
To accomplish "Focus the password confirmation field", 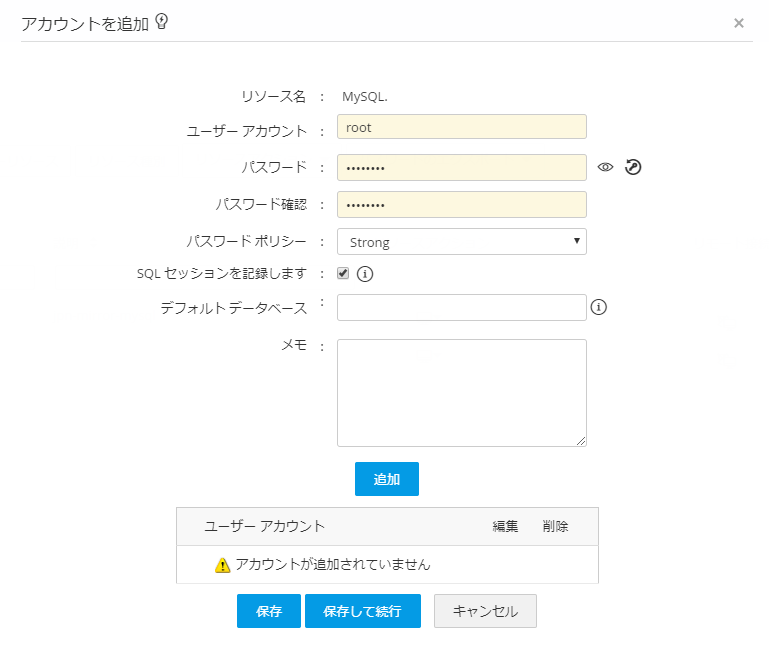I will pos(461,204).
